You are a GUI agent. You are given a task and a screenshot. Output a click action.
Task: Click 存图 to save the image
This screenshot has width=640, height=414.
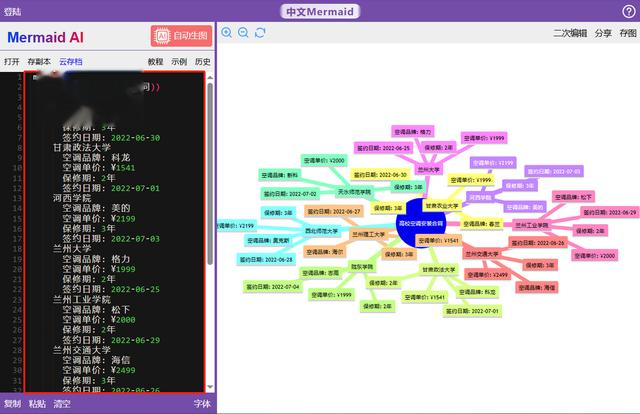tap(628, 33)
